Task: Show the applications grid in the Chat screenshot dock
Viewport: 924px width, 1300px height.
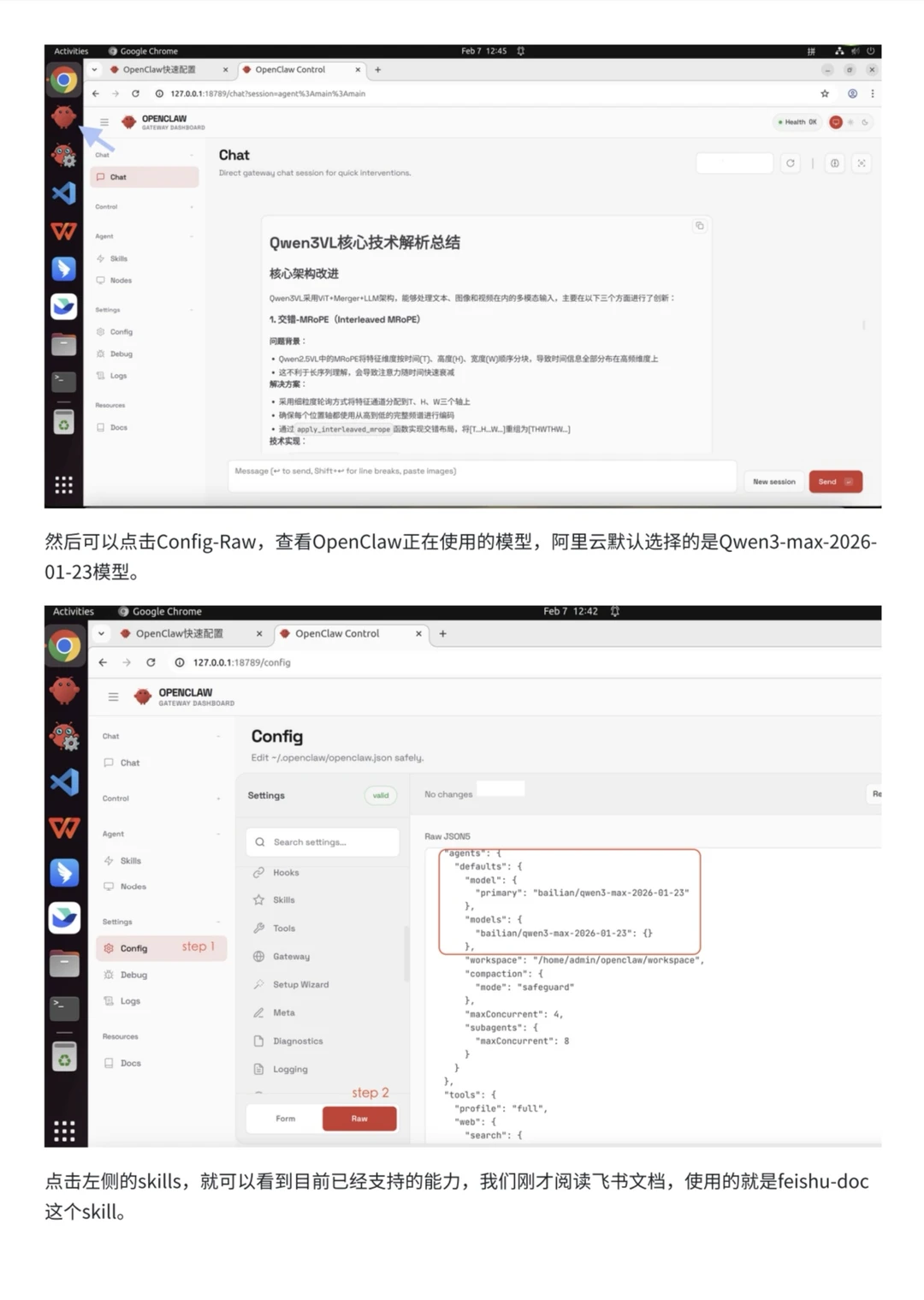Action: tap(63, 485)
